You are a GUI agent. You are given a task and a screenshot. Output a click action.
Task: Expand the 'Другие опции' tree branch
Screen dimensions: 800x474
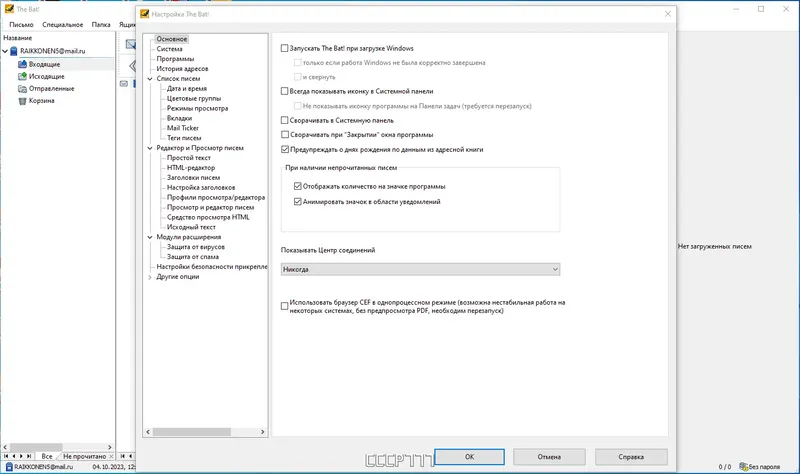tap(150, 277)
